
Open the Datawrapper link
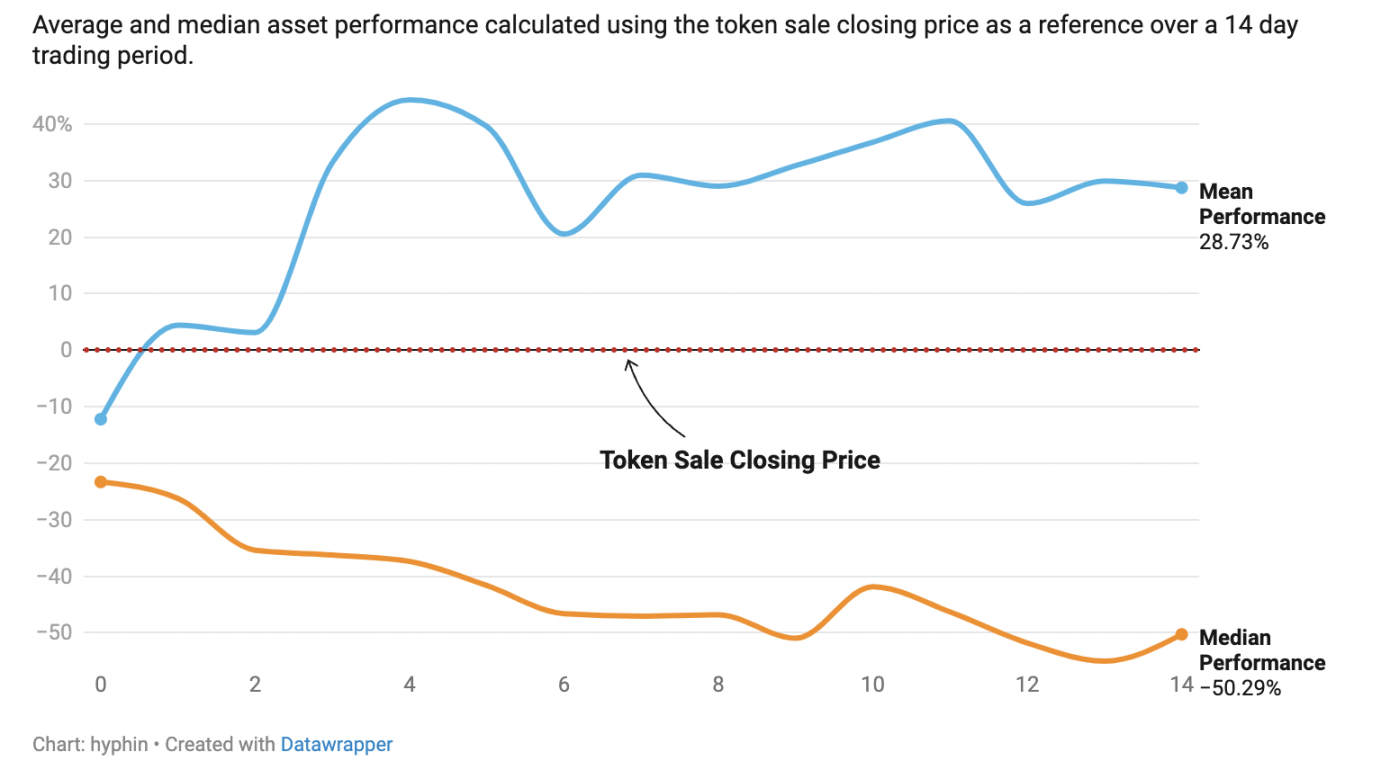click(x=336, y=744)
